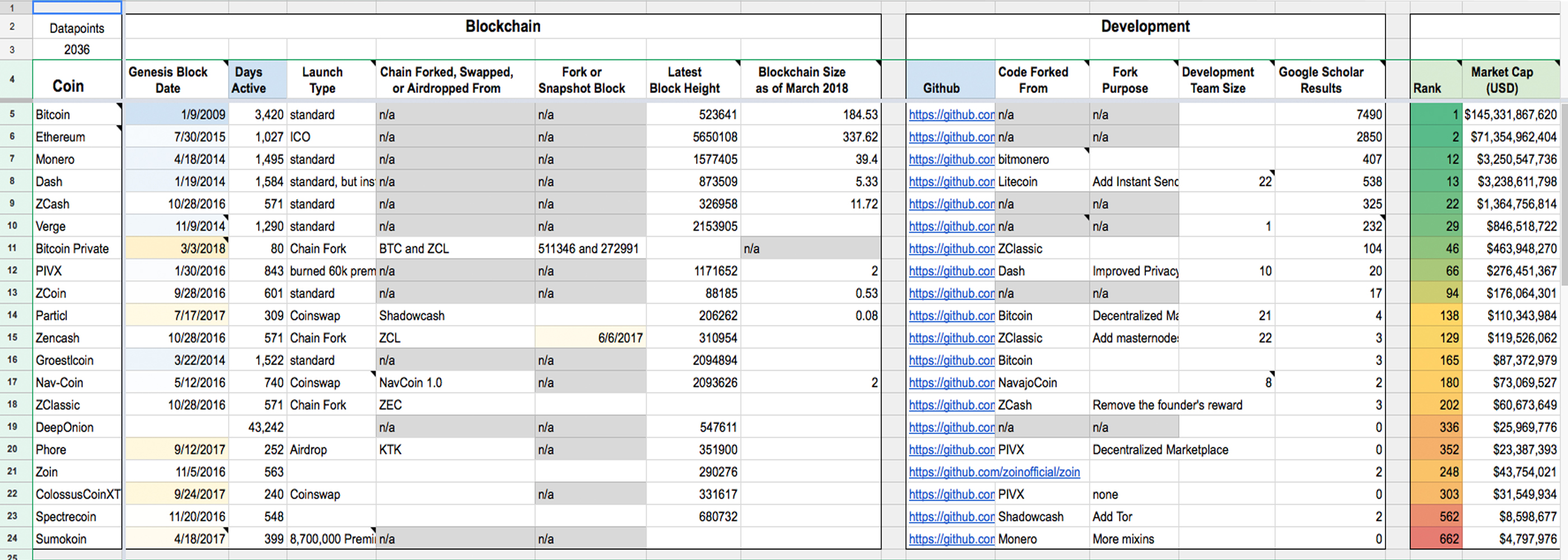Select the rank 662 red cell
The height and width of the screenshot is (560, 1568).
coord(1436,539)
